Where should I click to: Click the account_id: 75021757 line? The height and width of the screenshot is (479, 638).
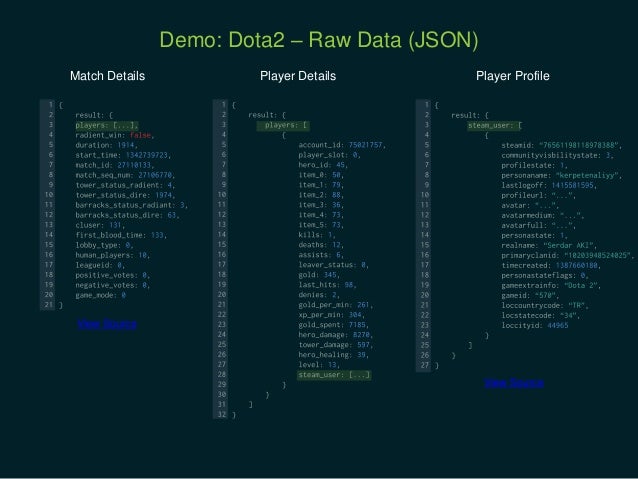[342, 145]
